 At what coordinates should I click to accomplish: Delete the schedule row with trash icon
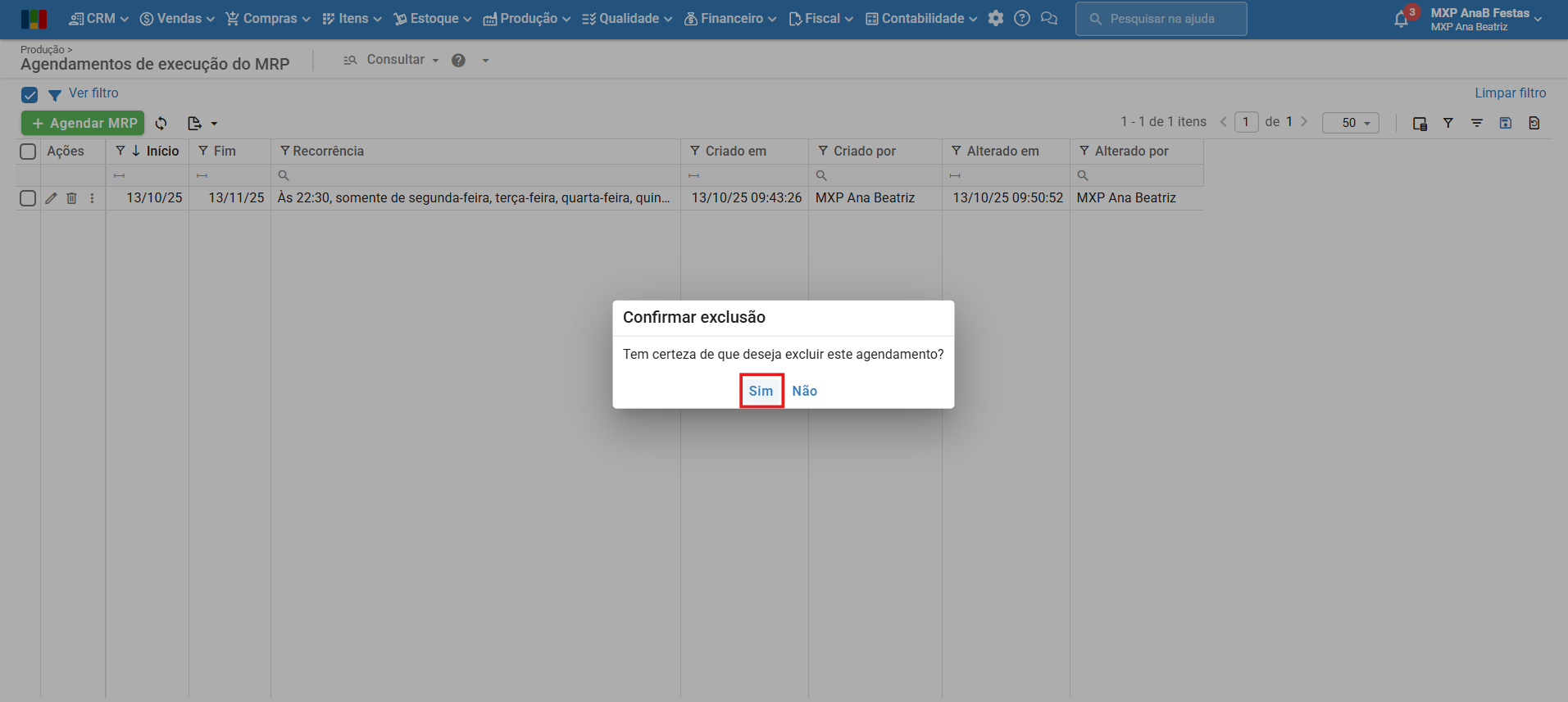(71, 198)
